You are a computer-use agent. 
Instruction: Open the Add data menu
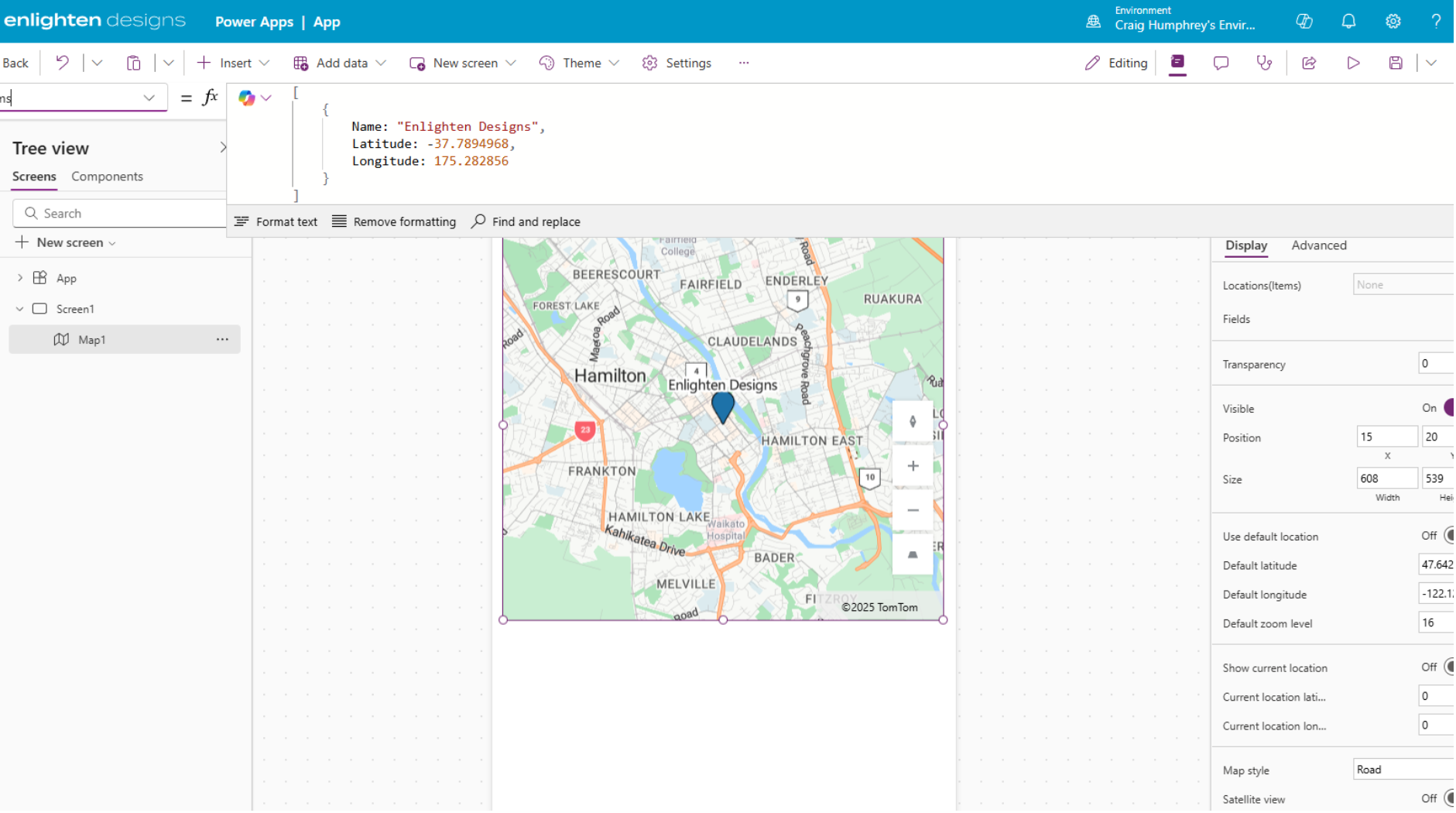tap(339, 63)
